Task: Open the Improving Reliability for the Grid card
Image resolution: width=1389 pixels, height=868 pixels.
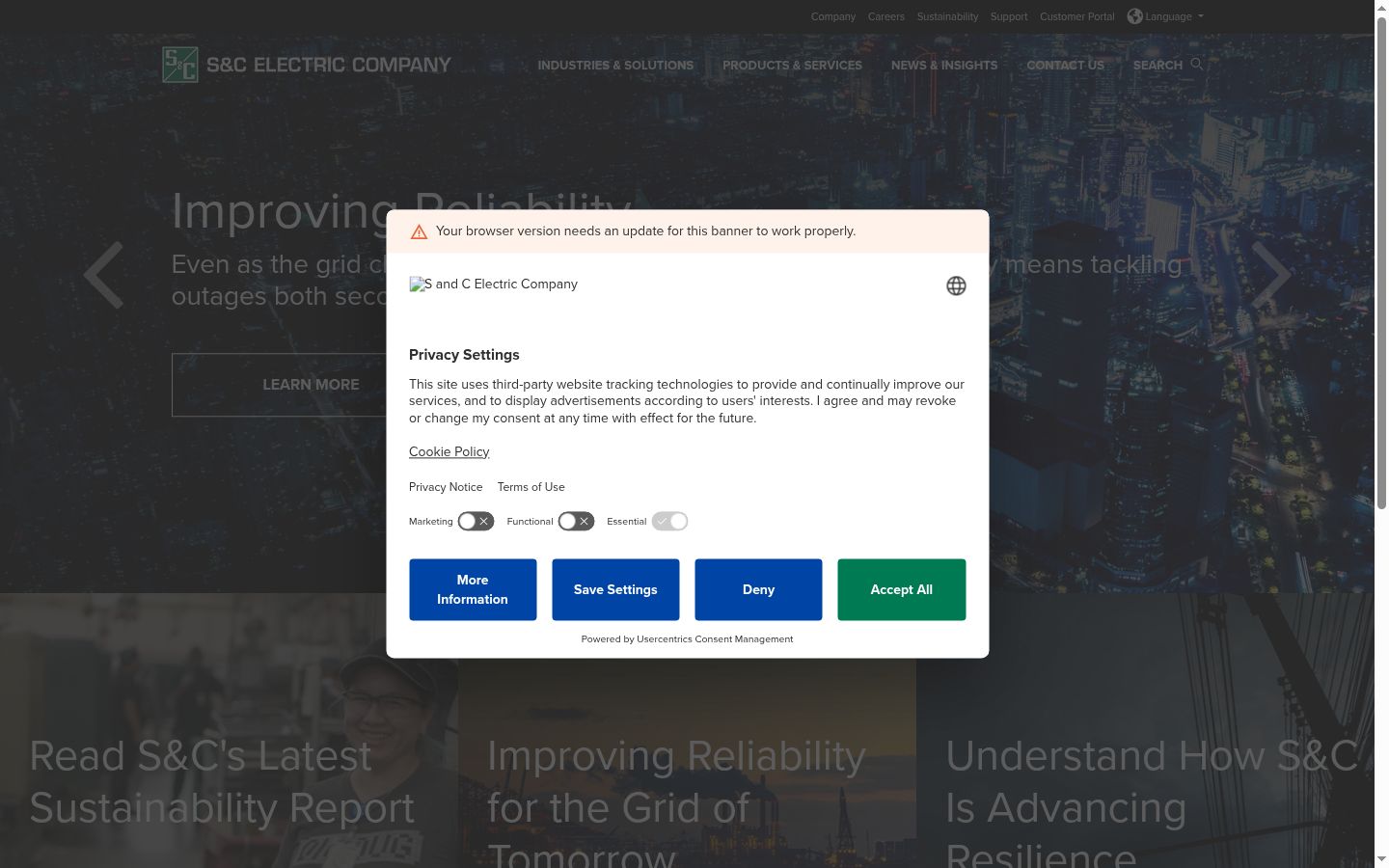Action: [687, 730]
